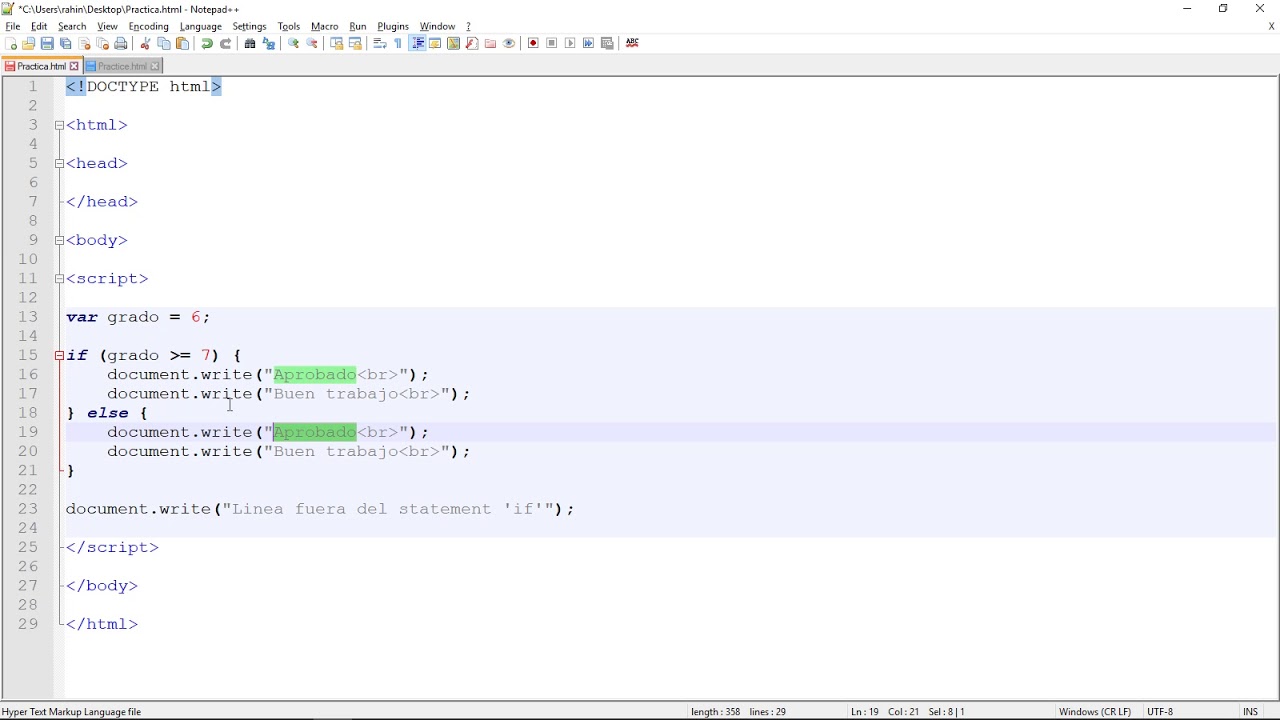Click the 'Ln : 19' status bar entry
The image size is (1280, 720).
click(865, 712)
